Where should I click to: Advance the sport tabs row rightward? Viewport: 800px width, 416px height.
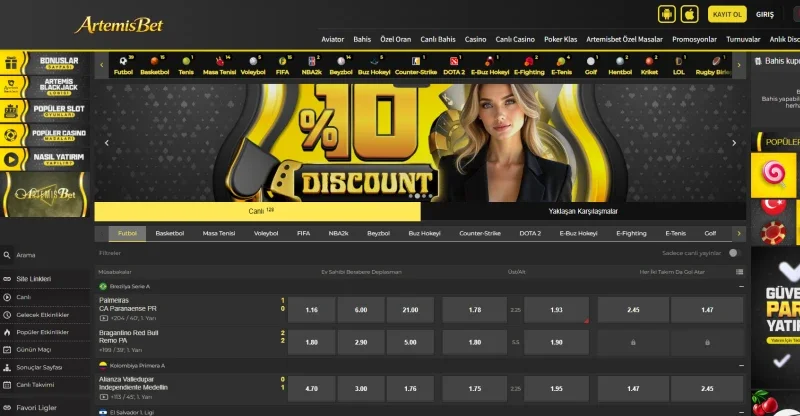click(x=738, y=234)
